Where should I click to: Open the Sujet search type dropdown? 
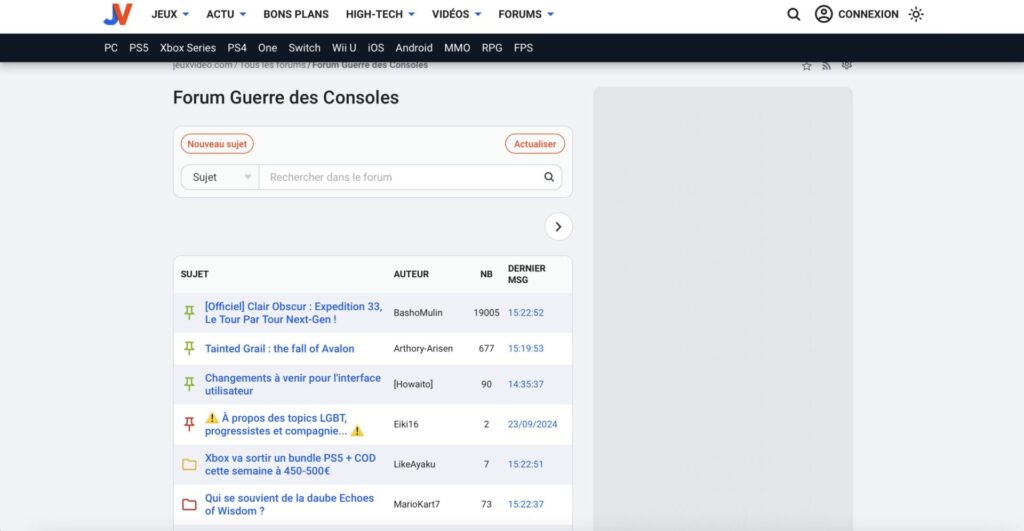pos(219,177)
